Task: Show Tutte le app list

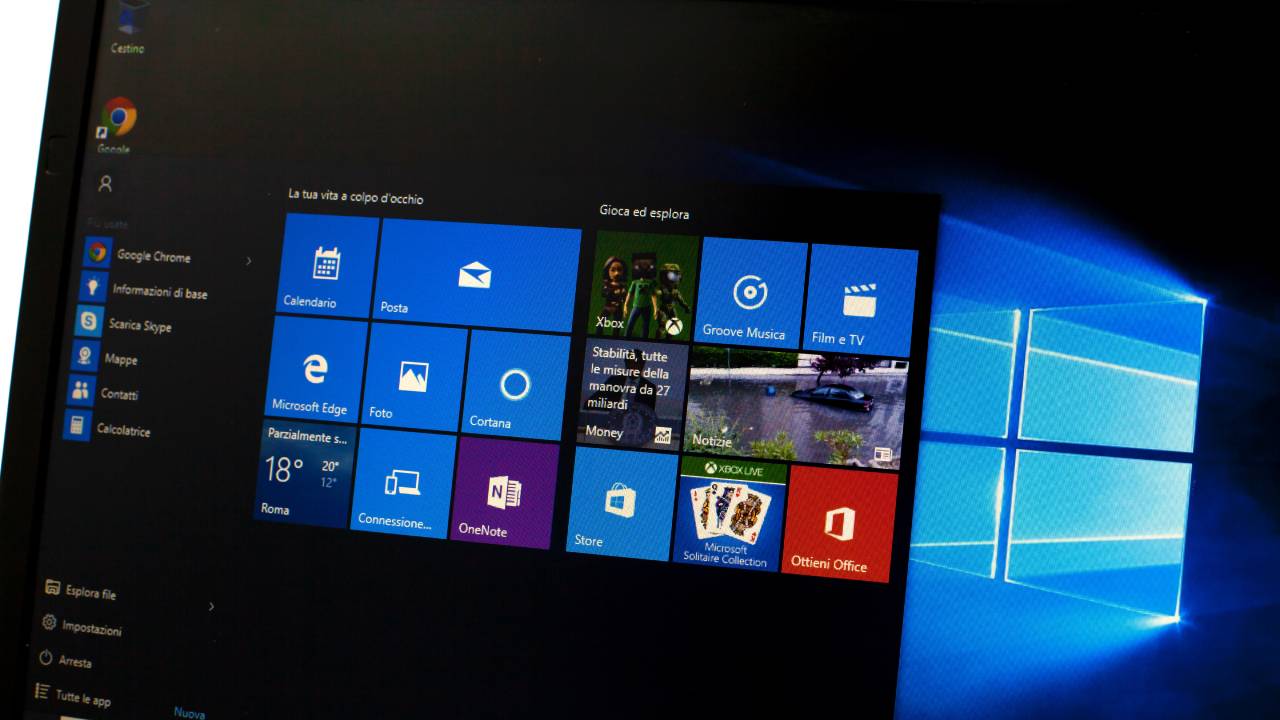Action: tap(72, 695)
